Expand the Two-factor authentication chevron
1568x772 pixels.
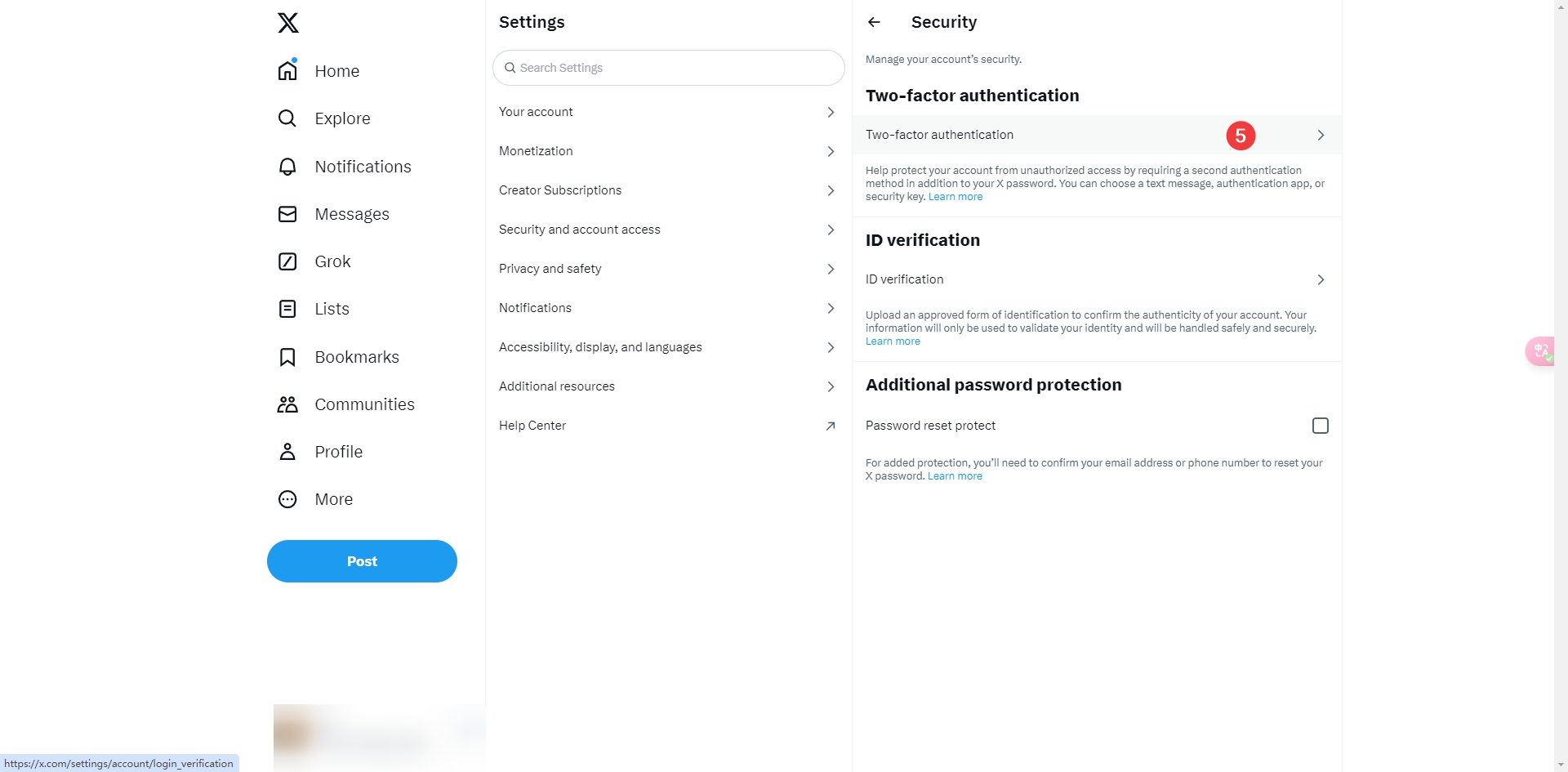point(1321,135)
